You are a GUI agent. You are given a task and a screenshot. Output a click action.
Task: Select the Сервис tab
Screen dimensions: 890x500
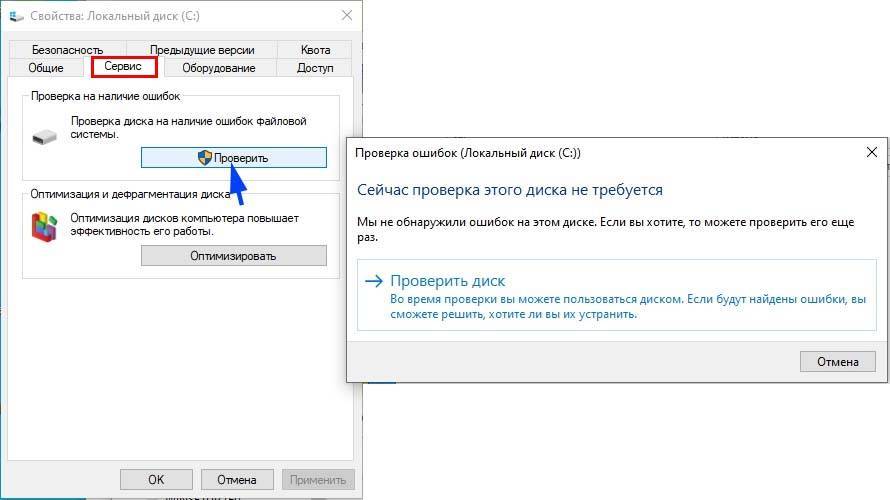[x=124, y=66]
